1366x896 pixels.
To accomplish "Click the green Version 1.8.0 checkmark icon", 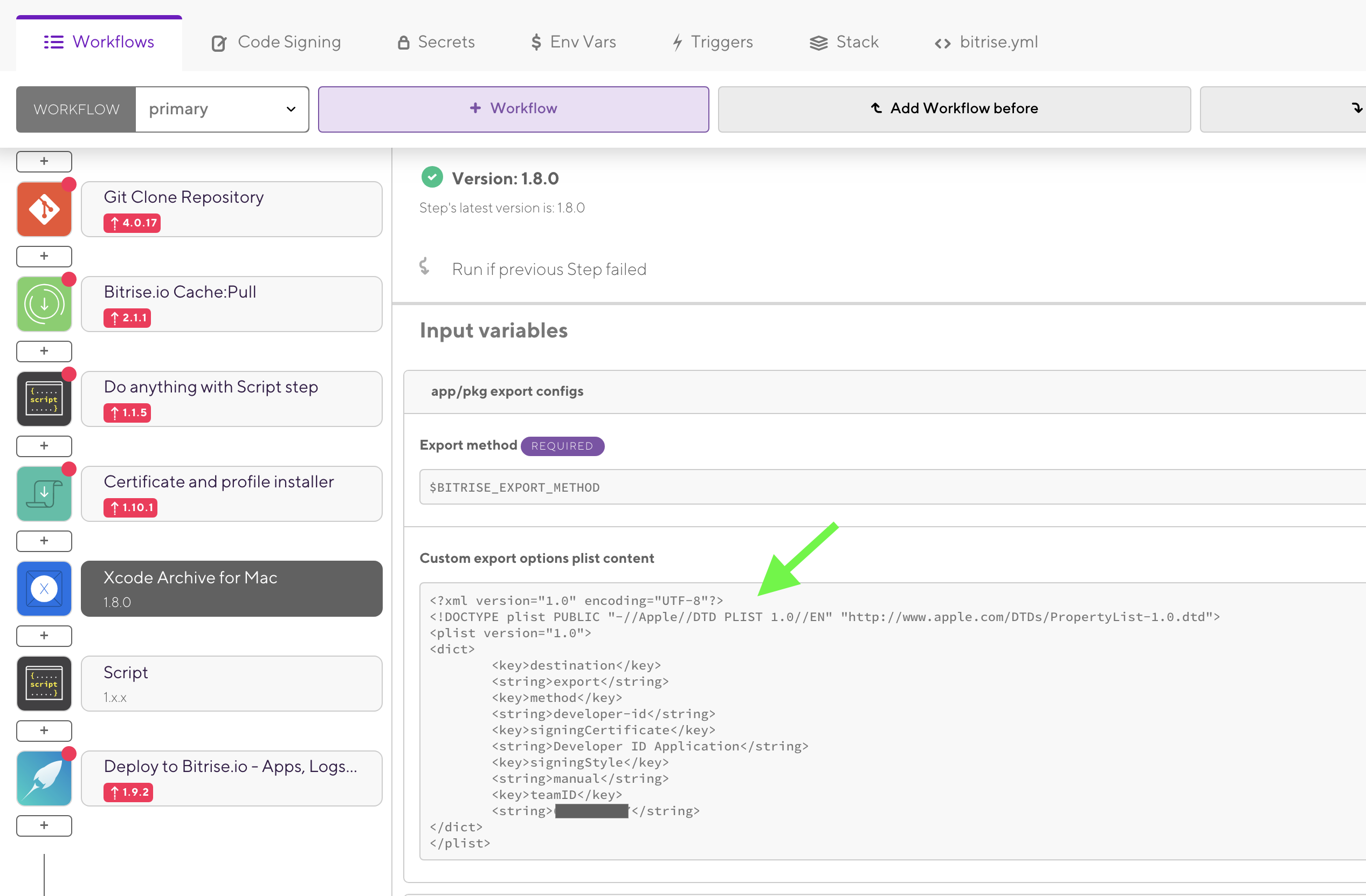I will [432, 177].
